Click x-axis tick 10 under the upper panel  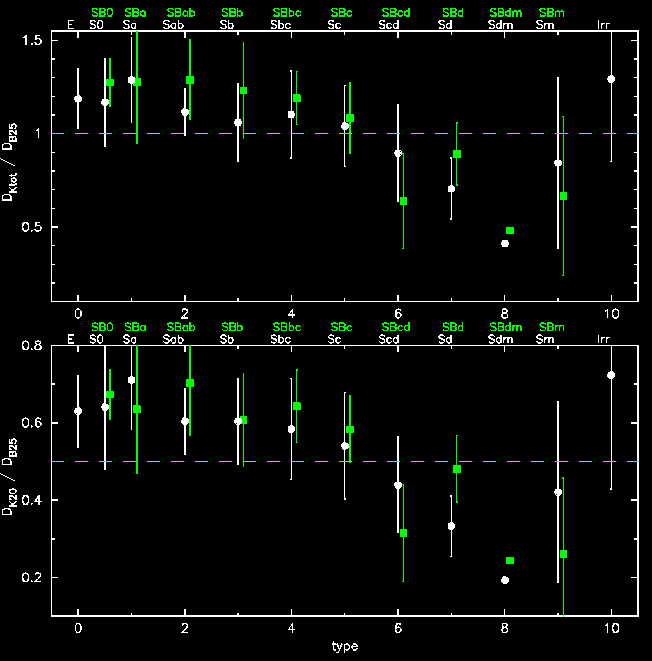pos(612,314)
